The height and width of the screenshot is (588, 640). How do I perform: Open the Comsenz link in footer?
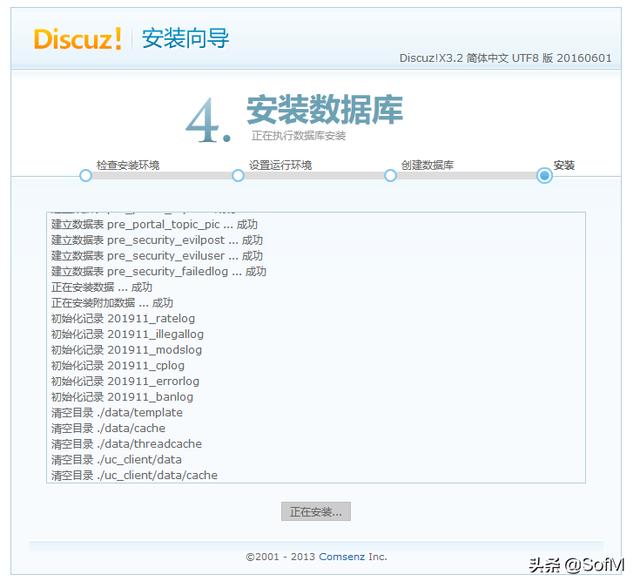[342, 557]
